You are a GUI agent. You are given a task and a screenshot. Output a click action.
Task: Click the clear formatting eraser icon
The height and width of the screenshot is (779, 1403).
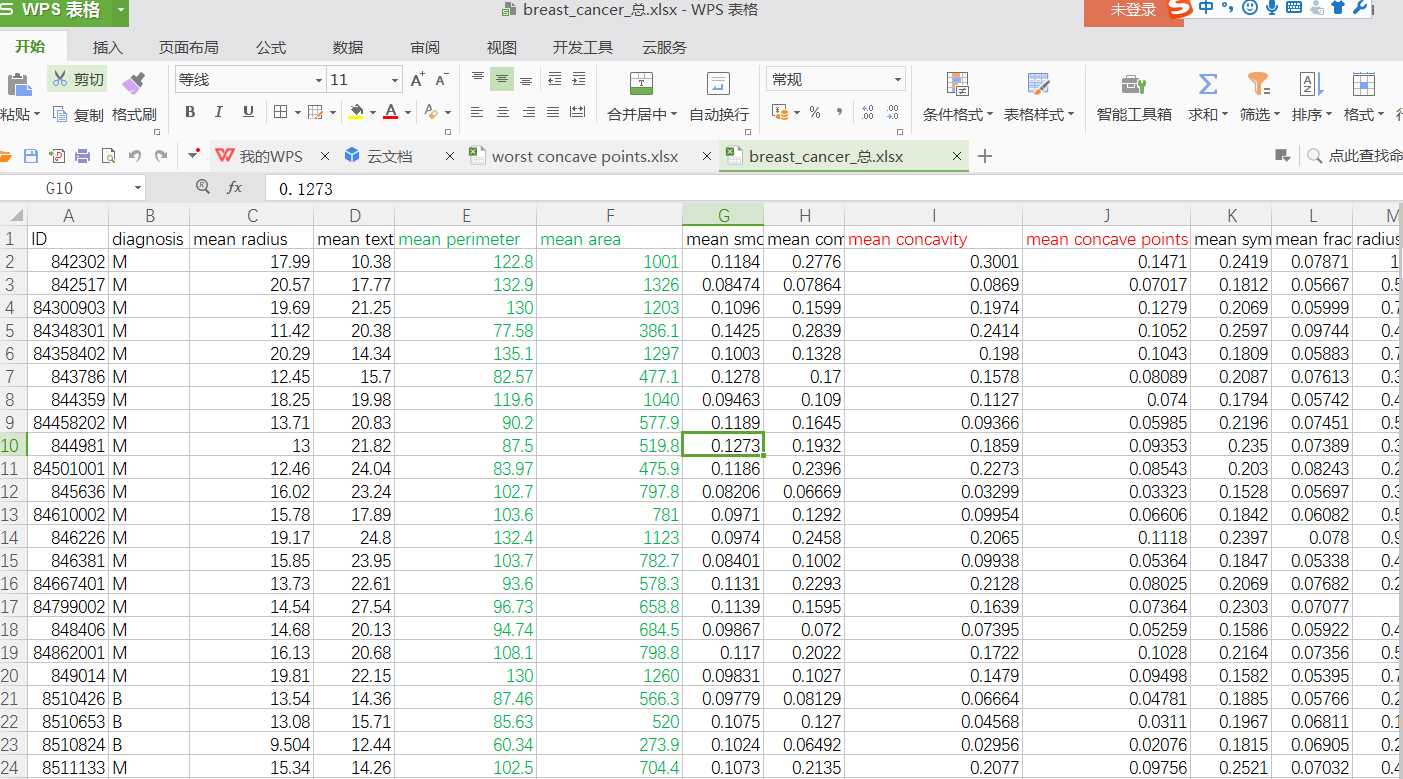coord(431,112)
